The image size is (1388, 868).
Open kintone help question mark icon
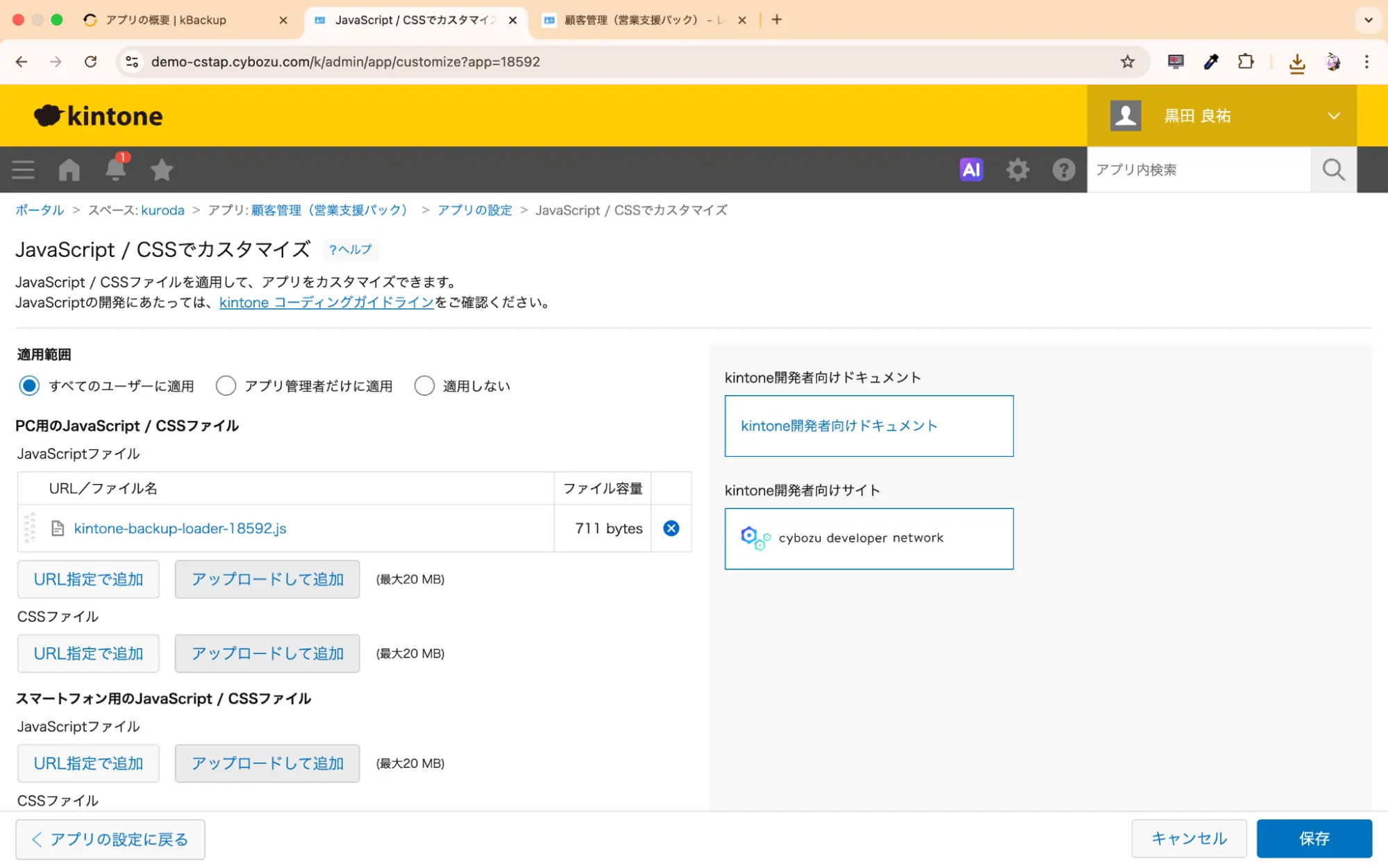tap(1063, 169)
